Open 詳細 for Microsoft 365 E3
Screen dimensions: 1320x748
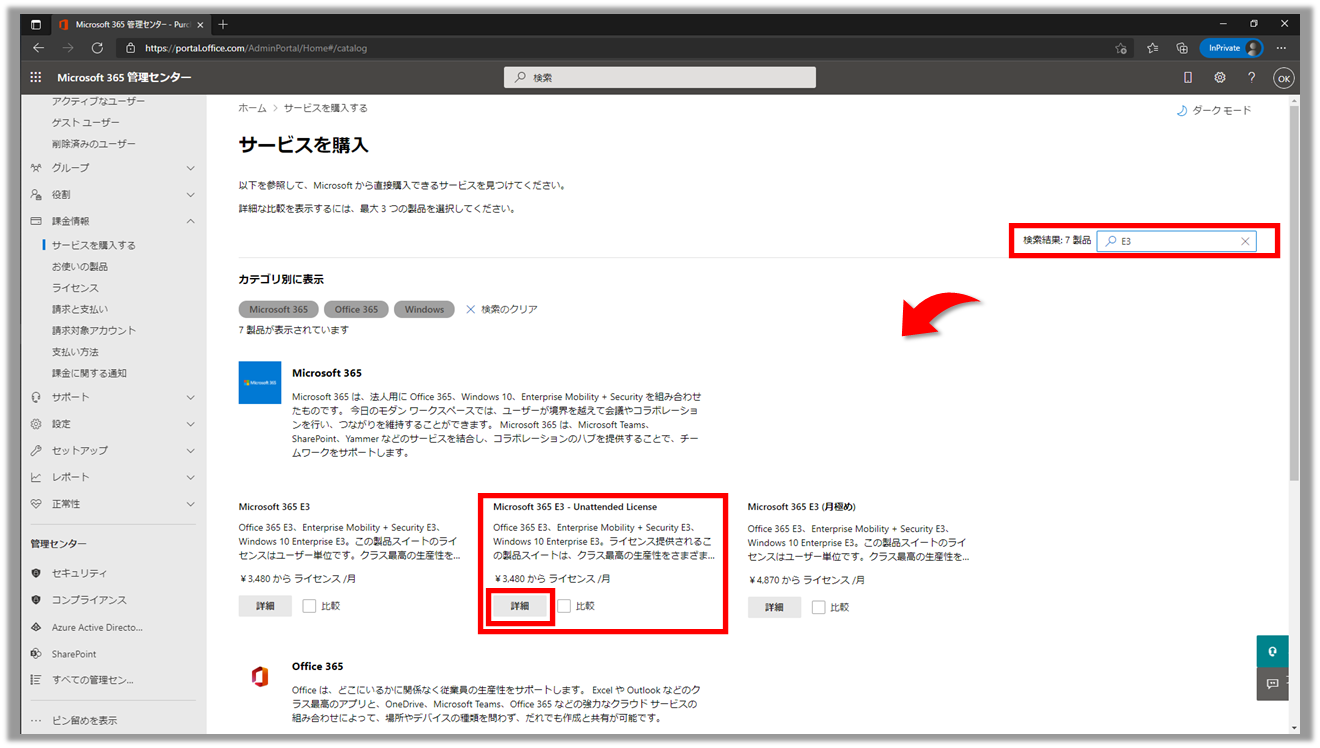[x=265, y=606]
